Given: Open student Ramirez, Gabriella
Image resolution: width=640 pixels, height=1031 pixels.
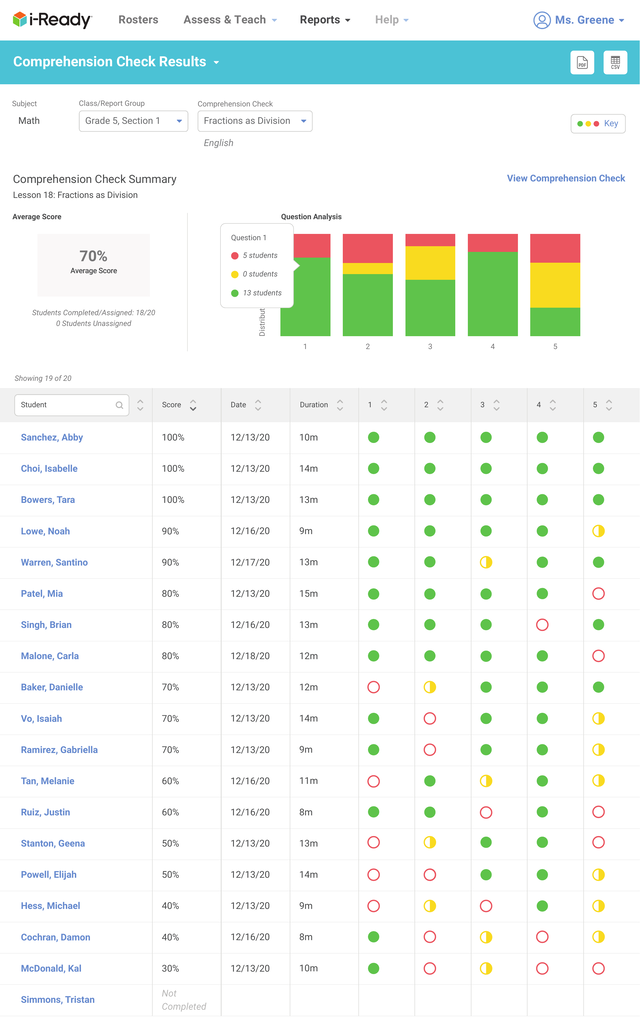Looking at the screenshot, I should pyautogui.click(x=59, y=750).
